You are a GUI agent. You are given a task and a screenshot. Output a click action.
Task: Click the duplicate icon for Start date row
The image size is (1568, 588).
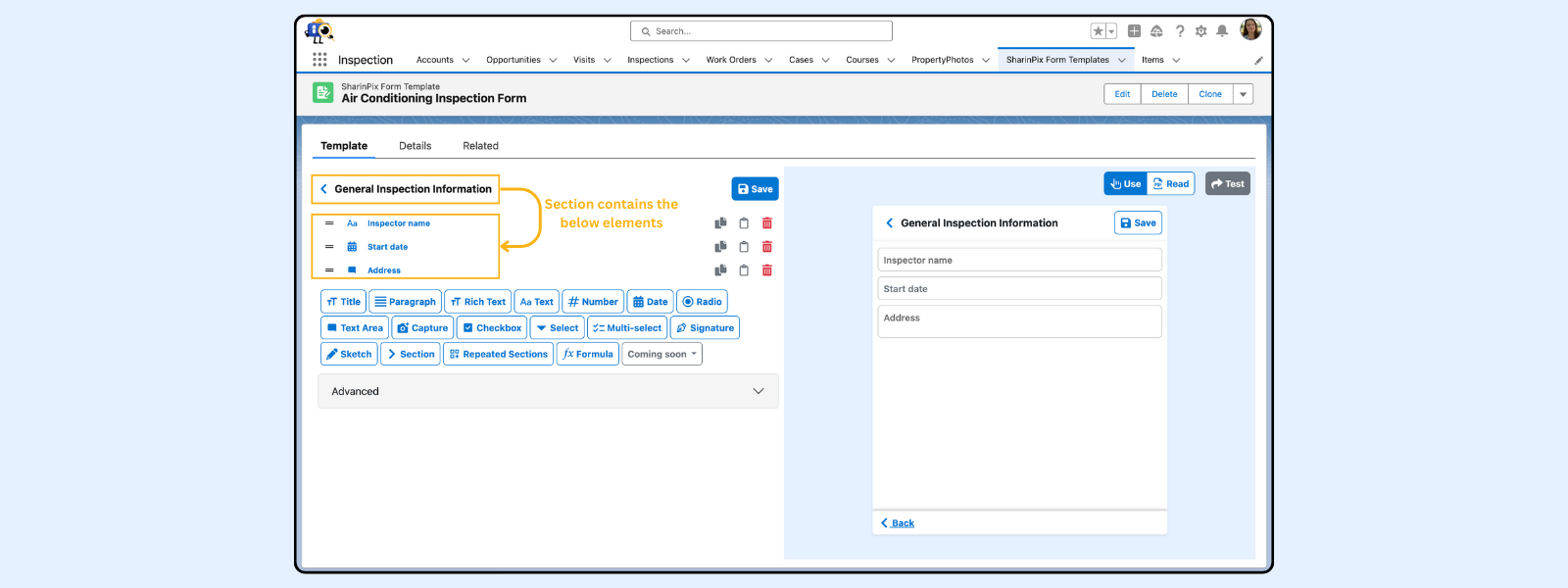coord(720,247)
